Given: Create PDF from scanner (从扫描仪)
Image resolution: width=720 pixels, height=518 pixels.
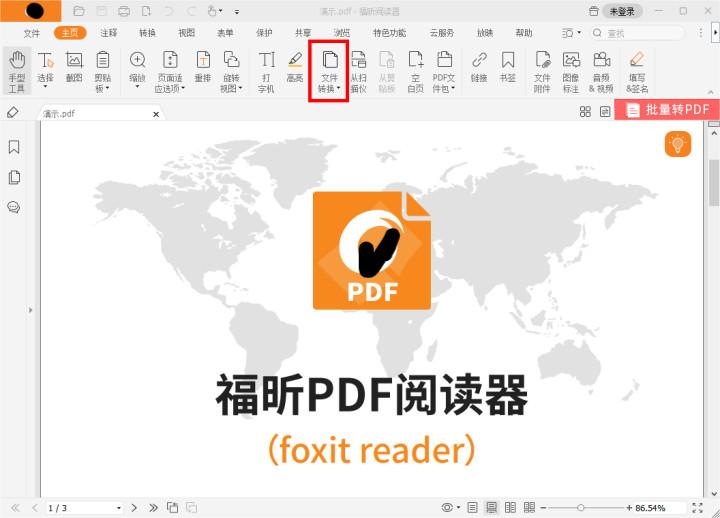Looking at the screenshot, I should (359, 72).
